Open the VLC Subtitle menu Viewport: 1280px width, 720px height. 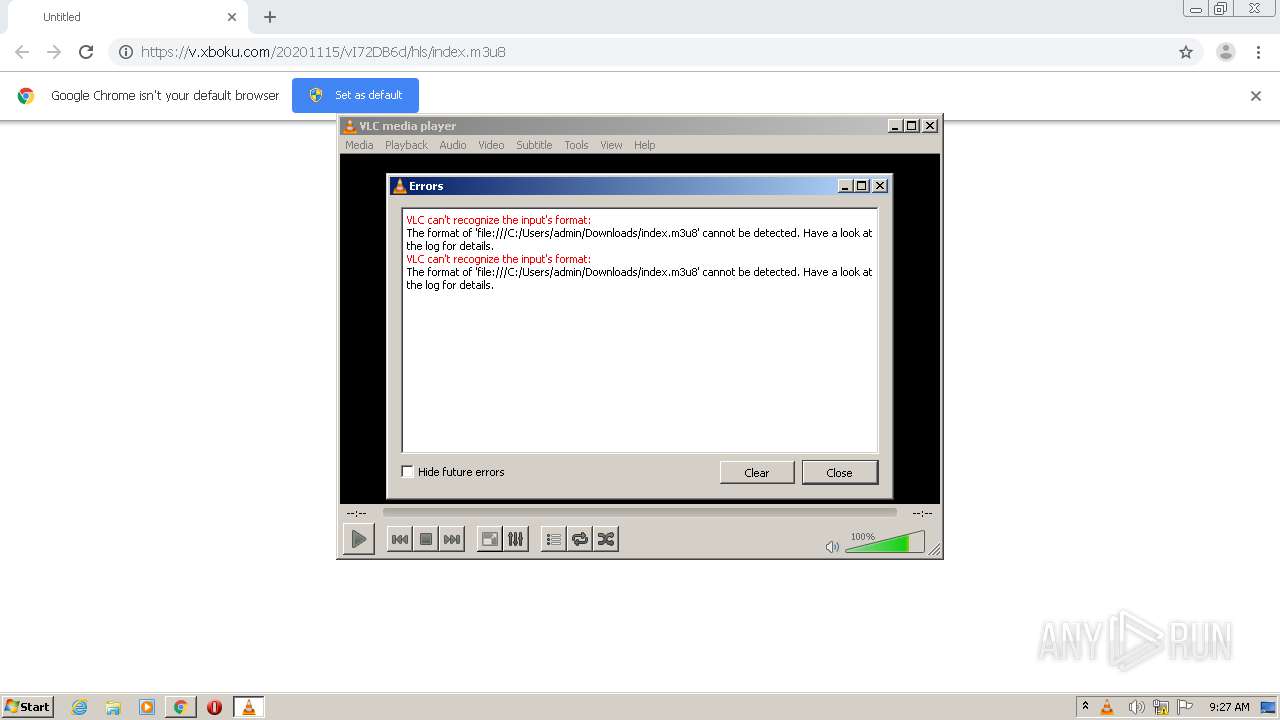point(534,145)
